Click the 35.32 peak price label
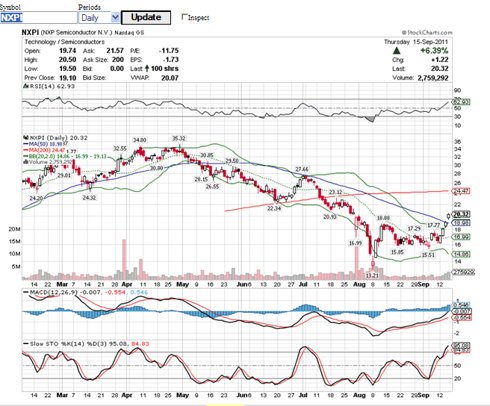 click(179, 138)
